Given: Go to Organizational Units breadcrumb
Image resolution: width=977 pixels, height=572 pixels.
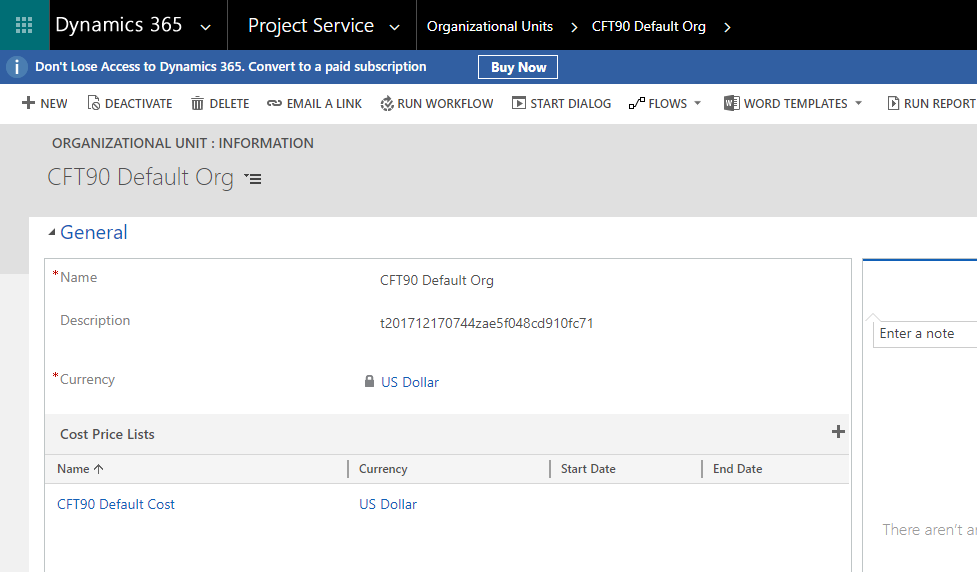Looking at the screenshot, I should tap(490, 26).
